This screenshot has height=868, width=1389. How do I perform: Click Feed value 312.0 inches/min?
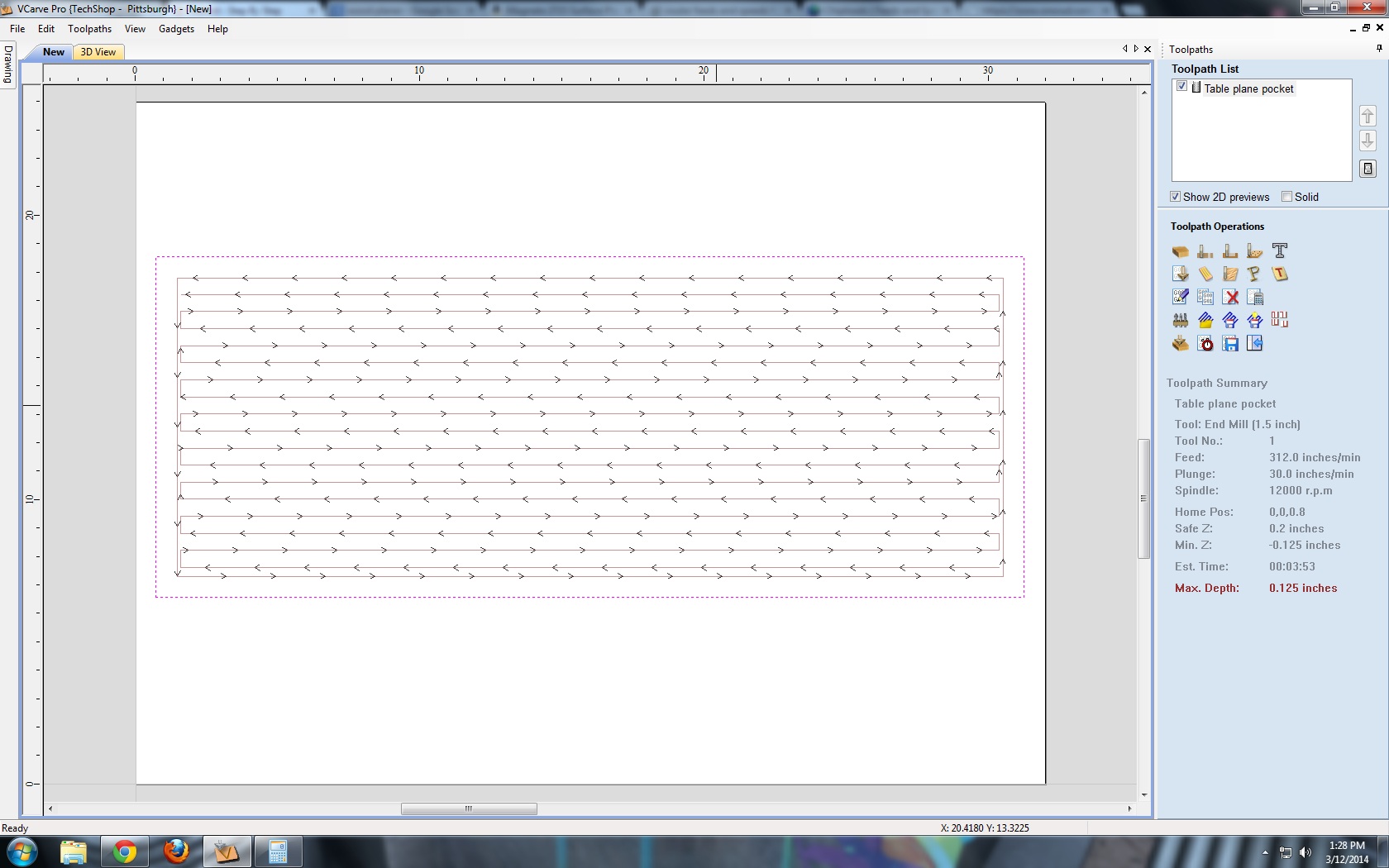pyautogui.click(x=1315, y=457)
